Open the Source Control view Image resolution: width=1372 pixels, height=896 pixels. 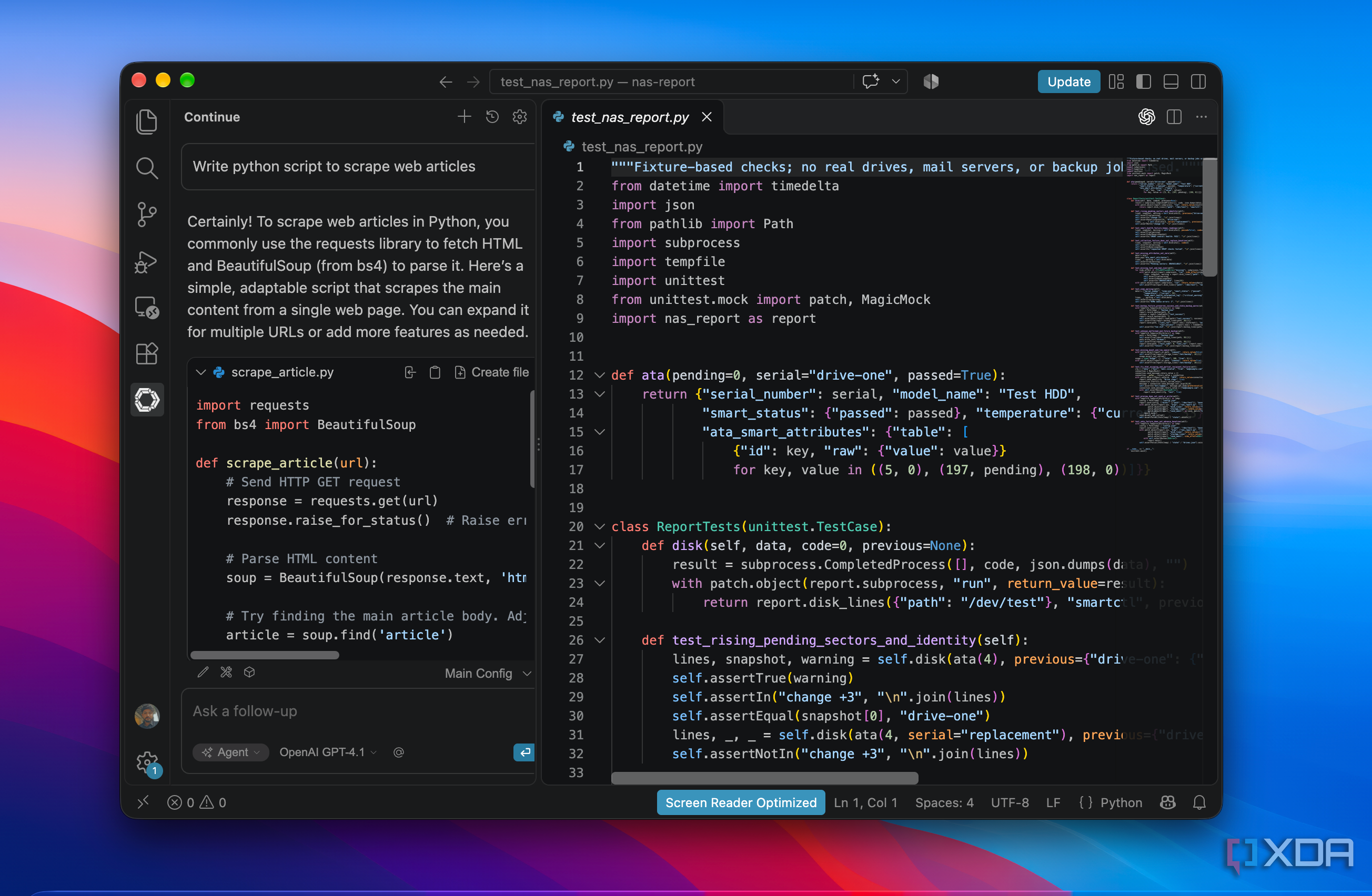(x=146, y=215)
